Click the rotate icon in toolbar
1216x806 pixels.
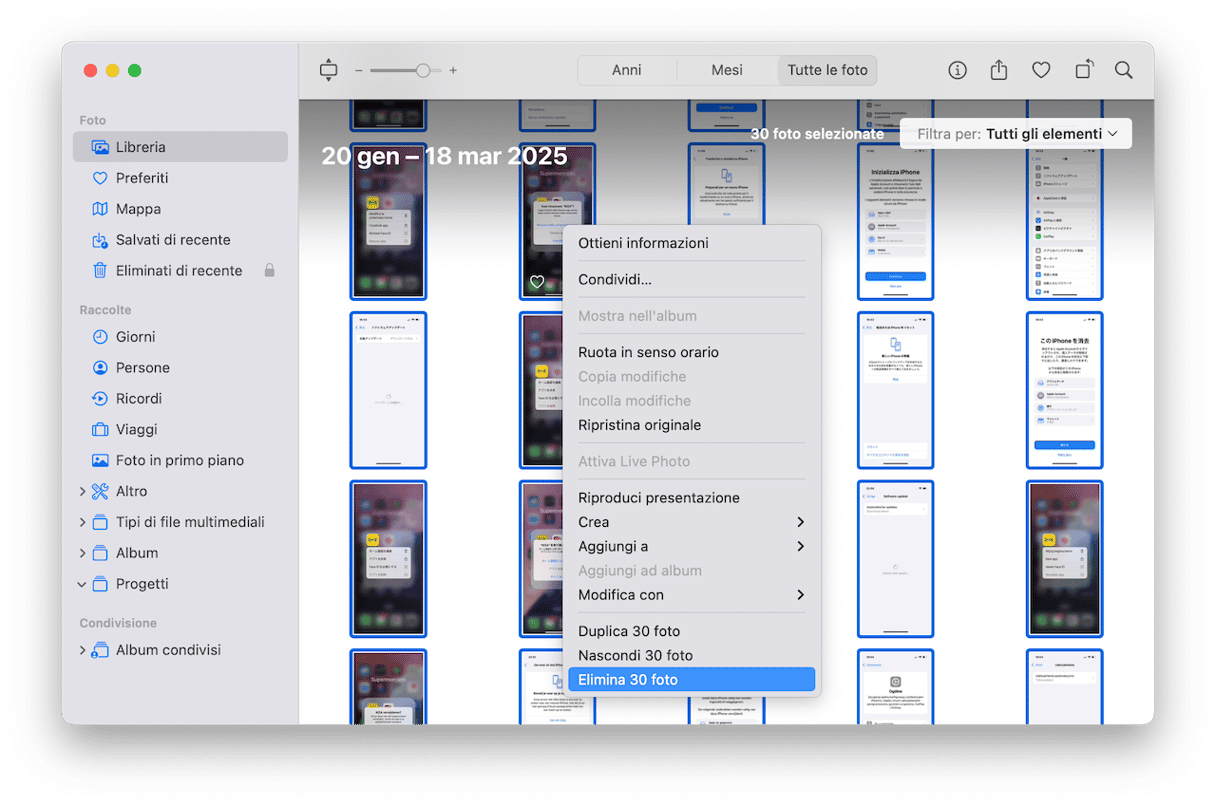click(x=1083, y=70)
